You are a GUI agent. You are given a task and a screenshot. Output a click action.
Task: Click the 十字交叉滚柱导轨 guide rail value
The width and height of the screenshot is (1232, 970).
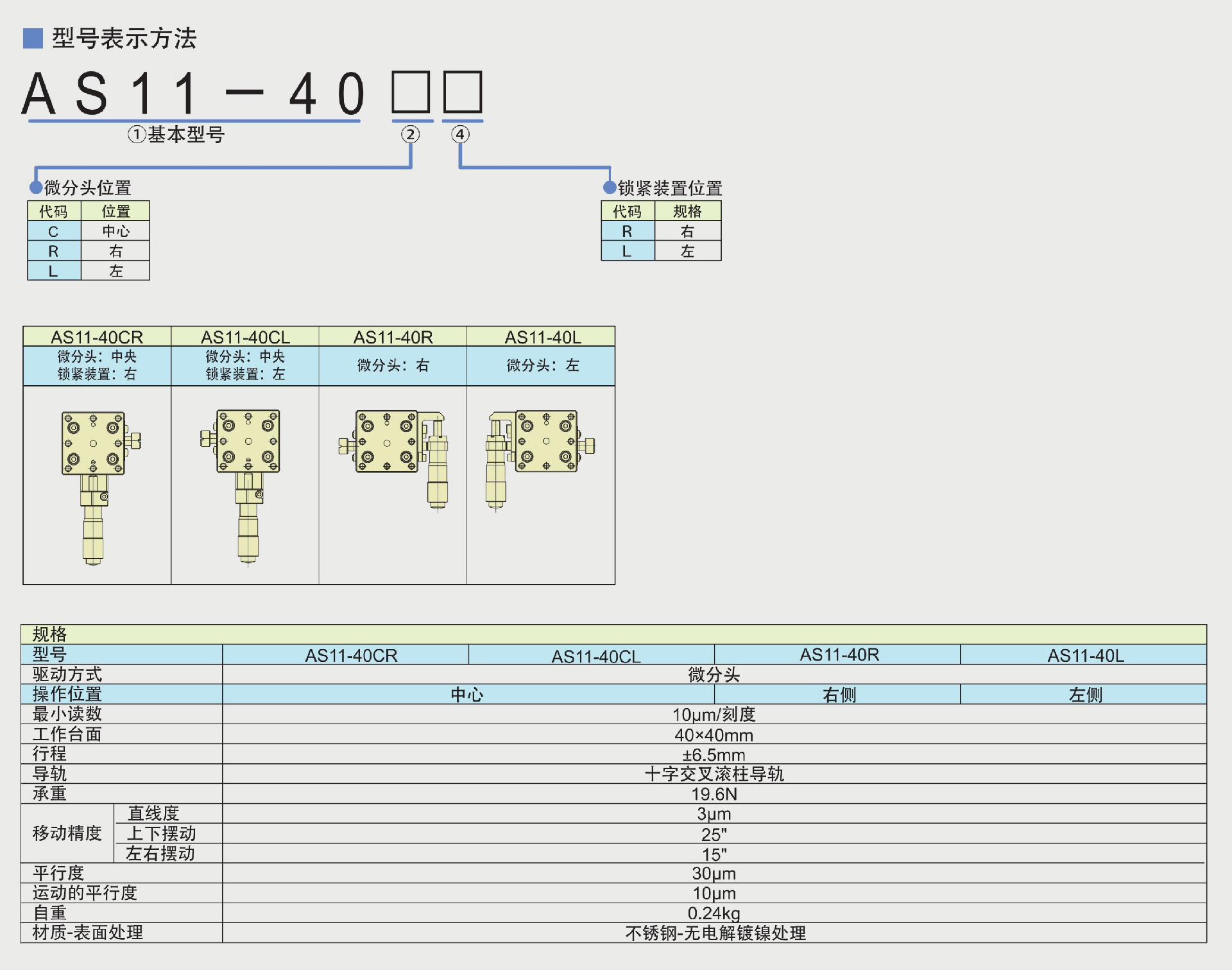pos(714,774)
